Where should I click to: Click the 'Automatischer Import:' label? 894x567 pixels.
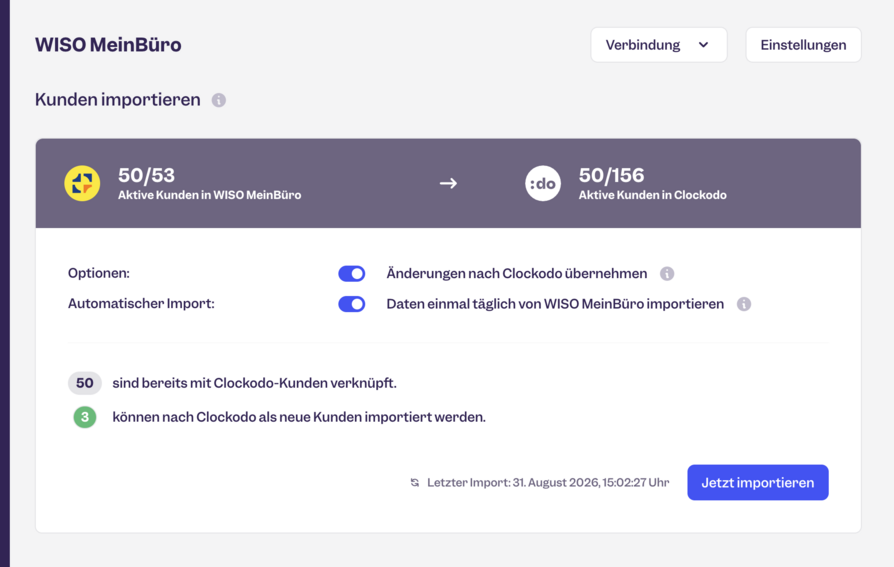[141, 303]
